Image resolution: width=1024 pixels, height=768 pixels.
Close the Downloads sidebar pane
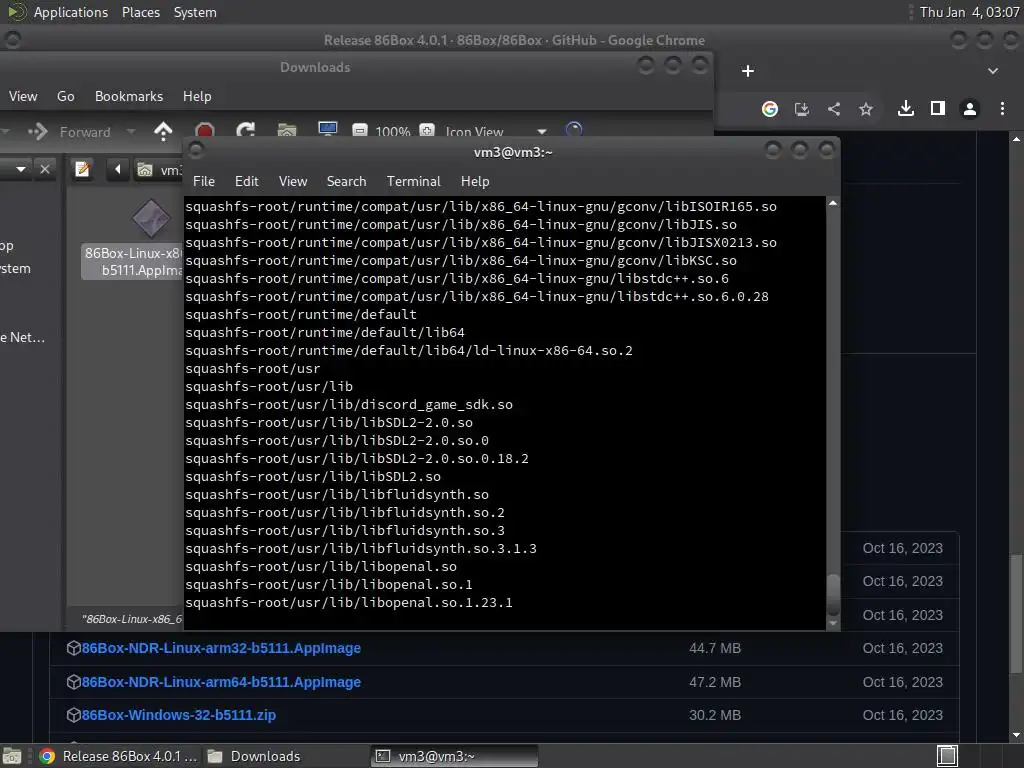[x=44, y=169]
